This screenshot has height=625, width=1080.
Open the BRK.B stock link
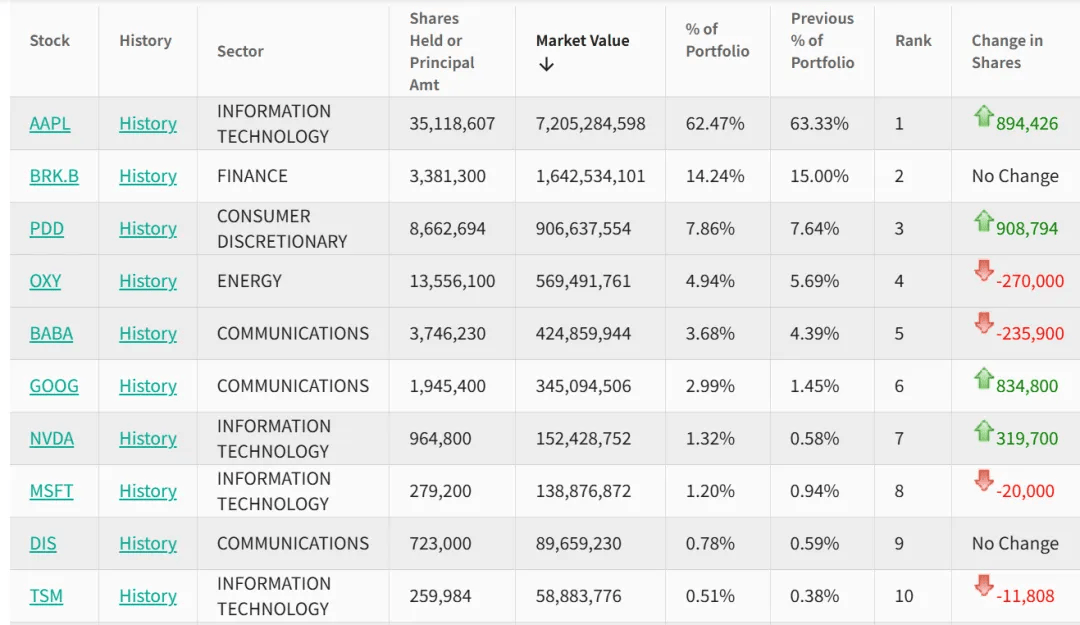54,176
